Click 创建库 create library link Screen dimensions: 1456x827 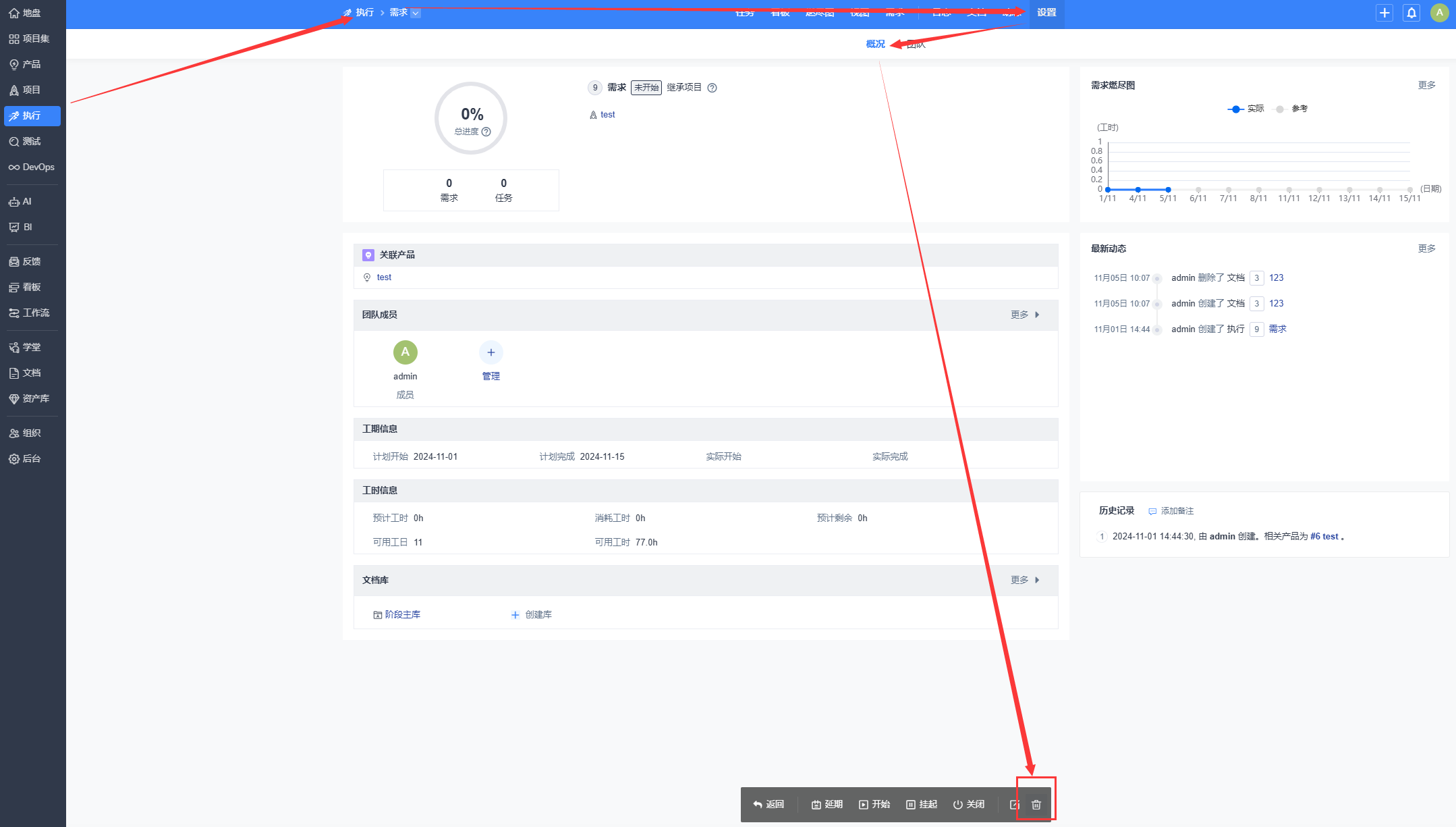pyautogui.click(x=532, y=614)
